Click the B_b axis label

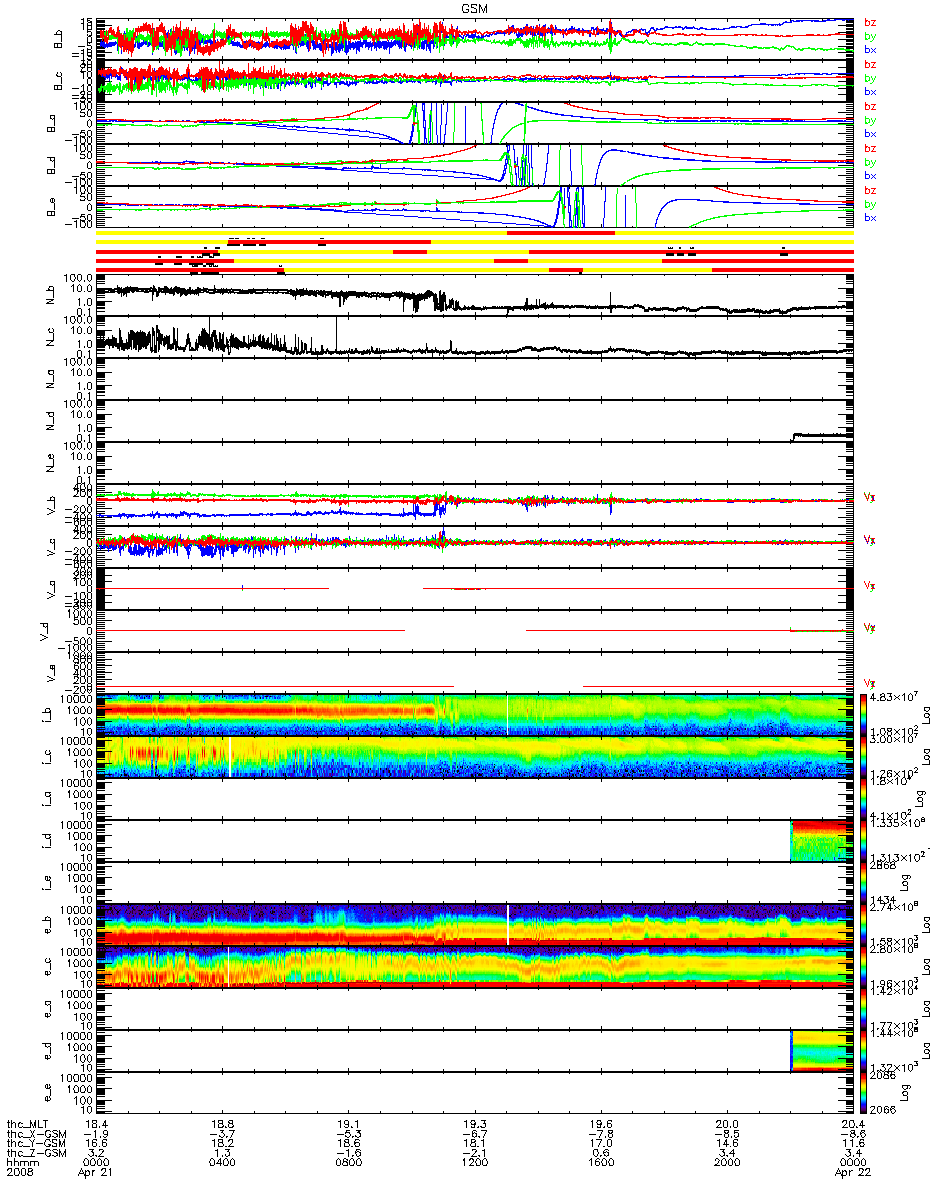click(60, 37)
